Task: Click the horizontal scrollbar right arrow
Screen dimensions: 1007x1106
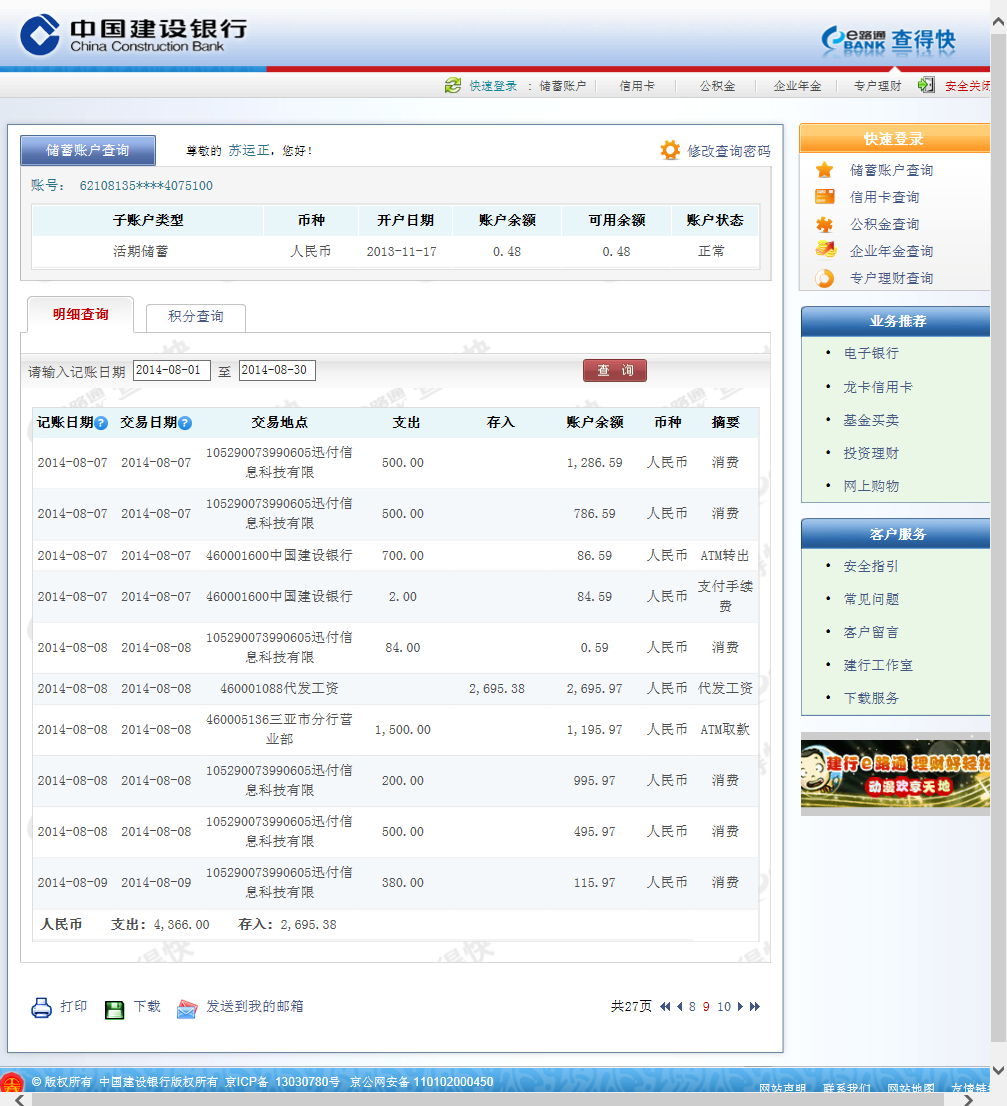Action: 968,1100
